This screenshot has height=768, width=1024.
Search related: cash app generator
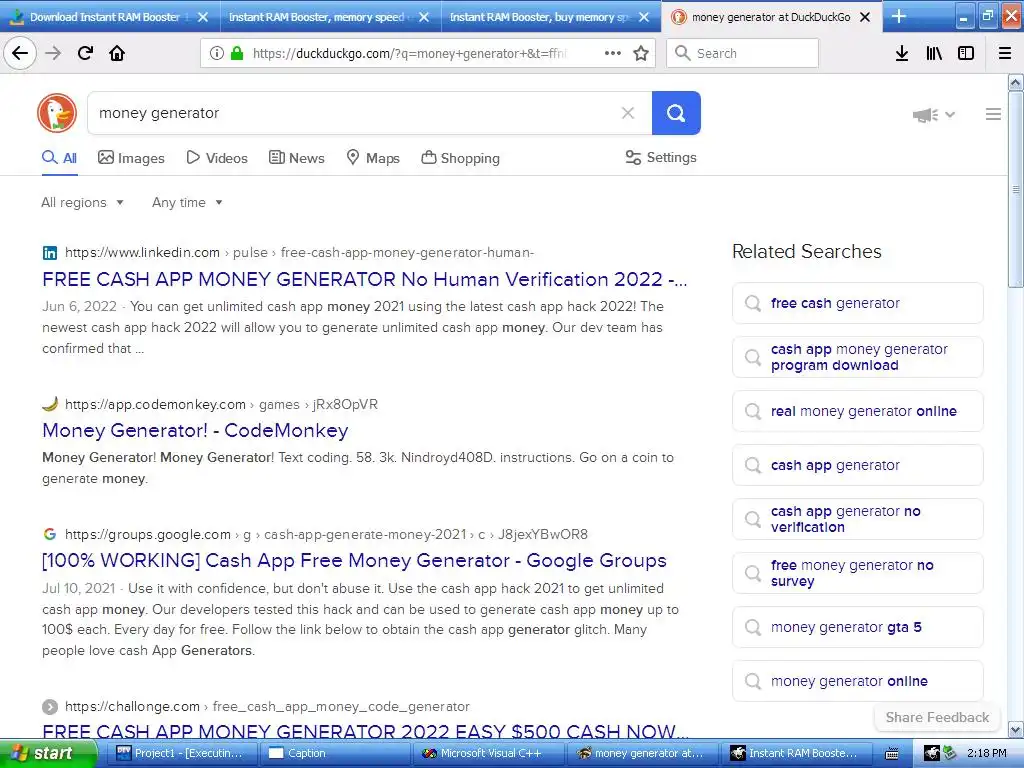tap(857, 465)
